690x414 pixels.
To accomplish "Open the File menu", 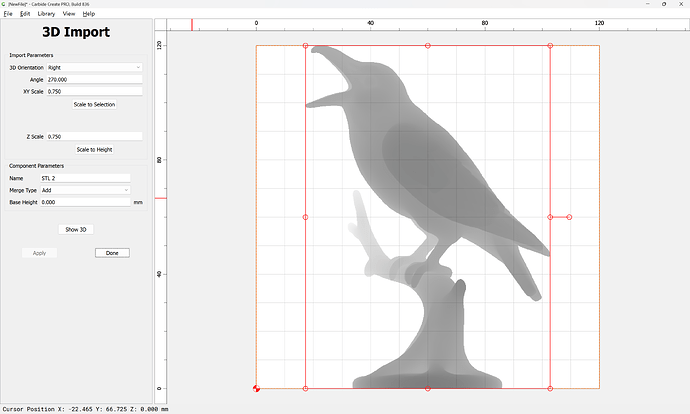I will point(8,14).
